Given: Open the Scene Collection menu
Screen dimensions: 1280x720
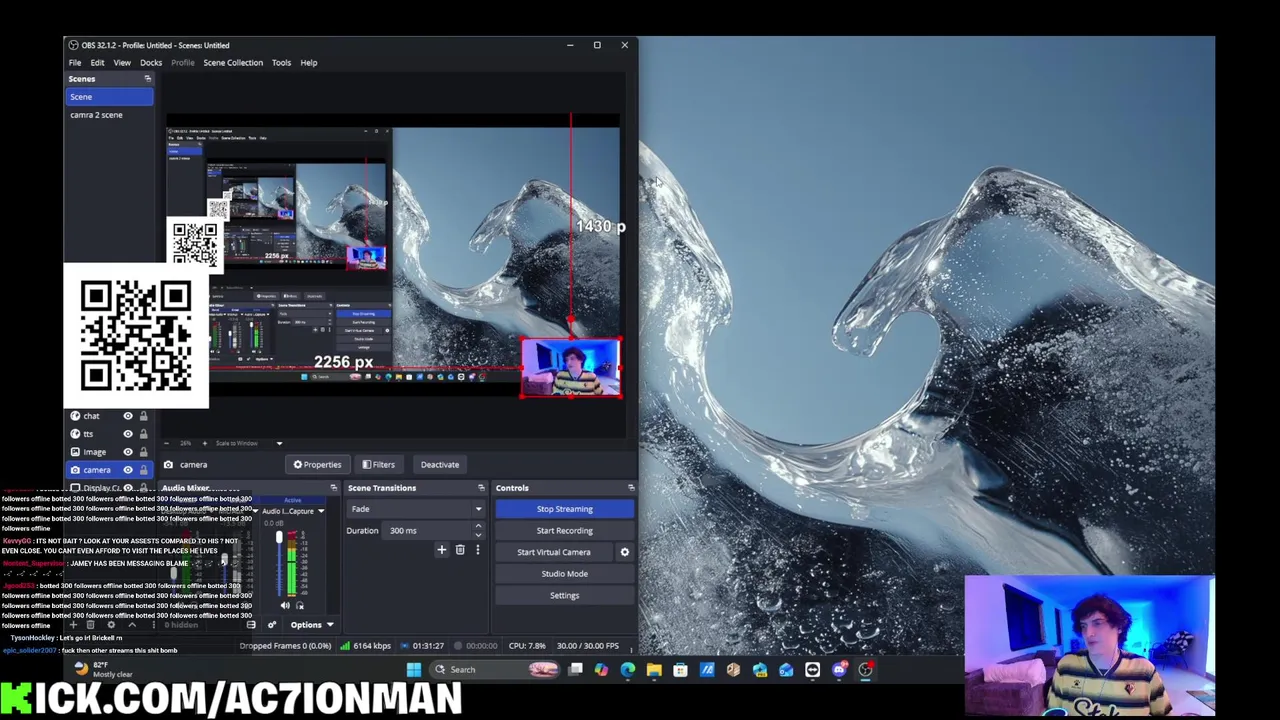Looking at the screenshot, I should [x=233, y=62].
